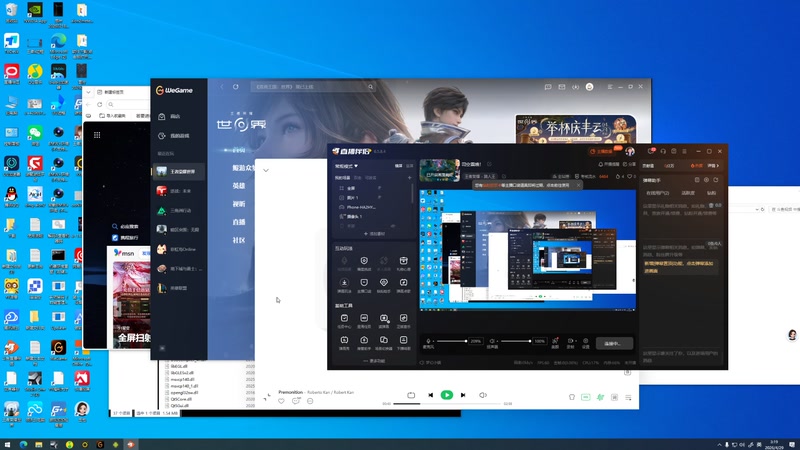Viewport: 800px width, 450px height.
Task: Refresh the WeGame page
Action: click(236, 87)
